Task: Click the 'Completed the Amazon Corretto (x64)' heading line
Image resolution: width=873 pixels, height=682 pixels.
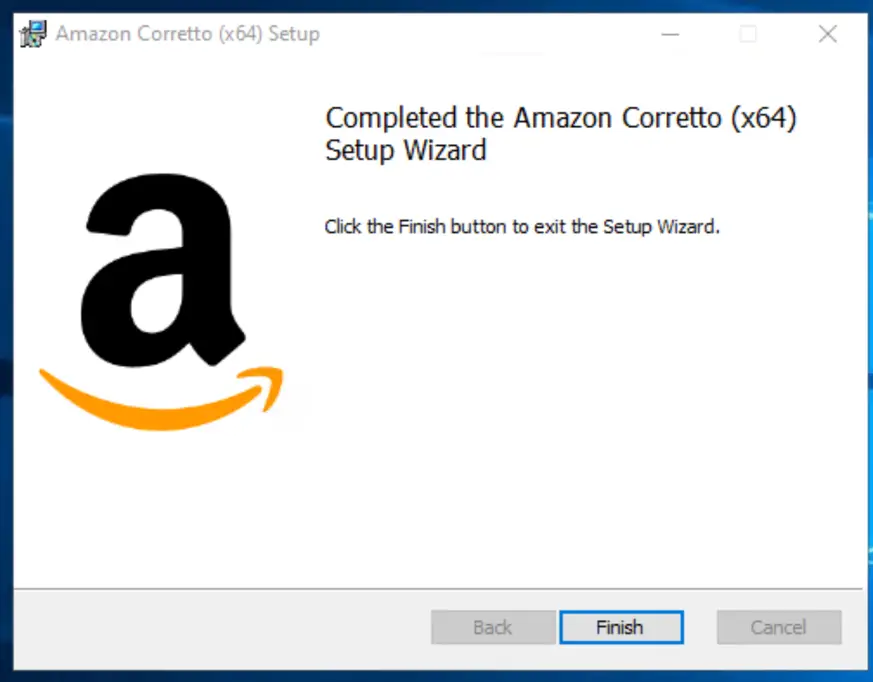Action: [x=561, y=118]
